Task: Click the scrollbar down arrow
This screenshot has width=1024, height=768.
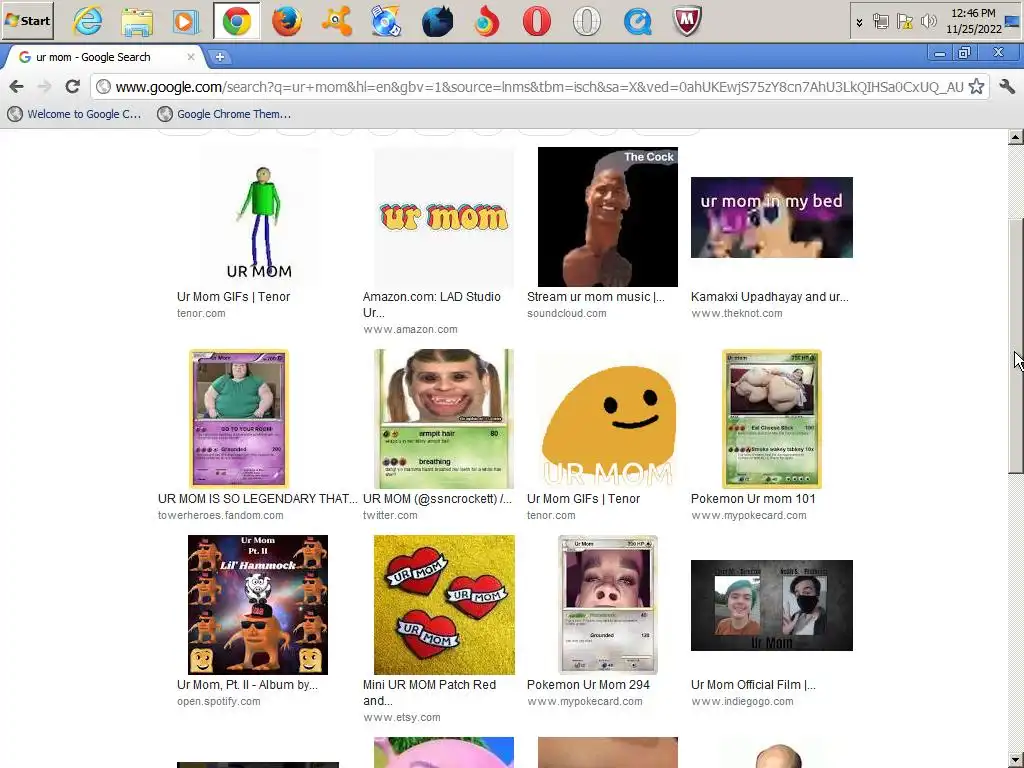Action: [1016, 761]
